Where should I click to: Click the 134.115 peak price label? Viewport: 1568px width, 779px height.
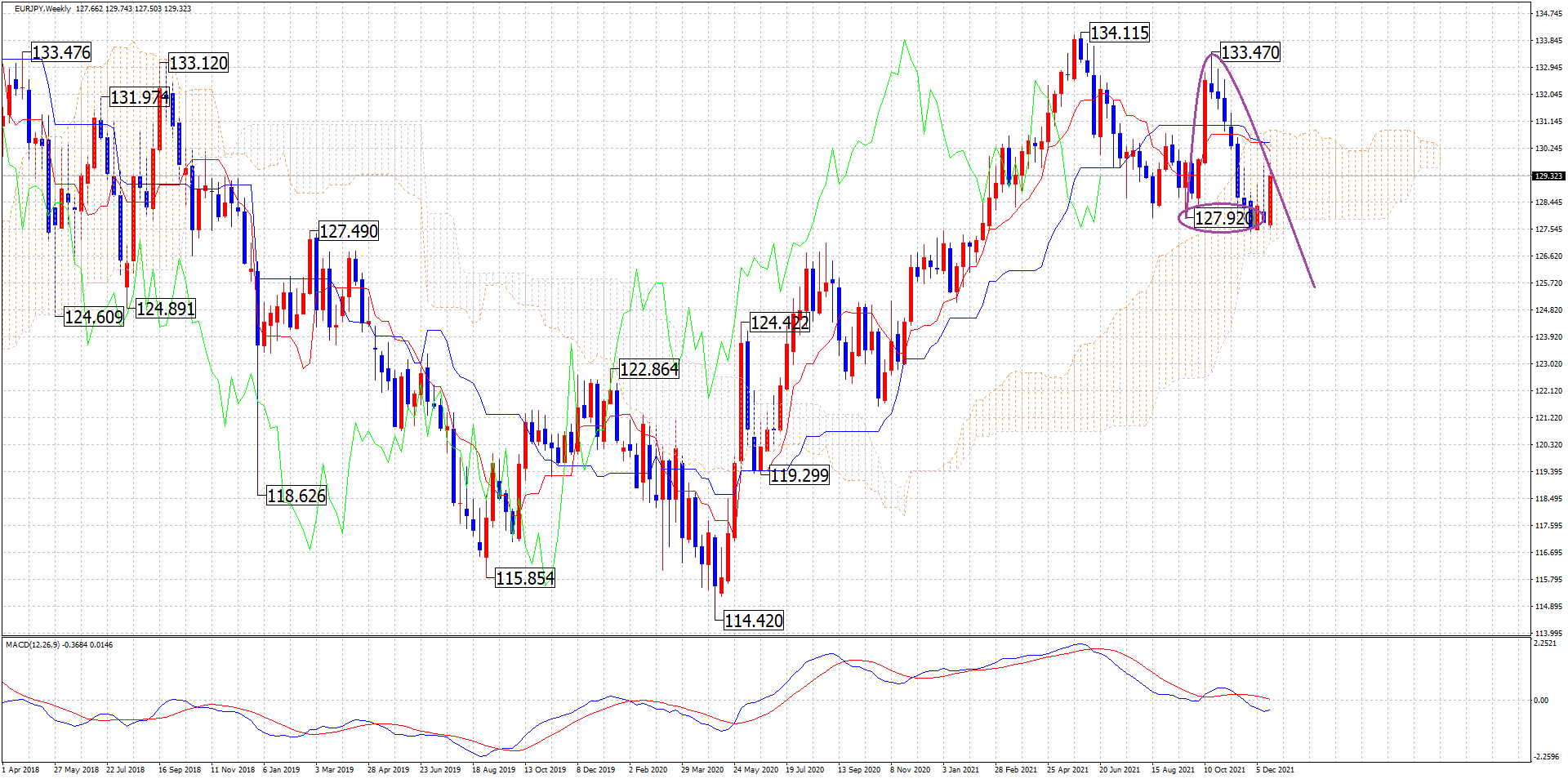click(1119, 33)
